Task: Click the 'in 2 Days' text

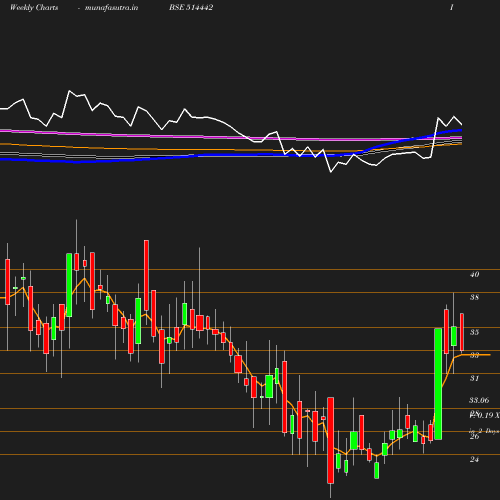Action: pyautogui.click(x=484, y=431)
